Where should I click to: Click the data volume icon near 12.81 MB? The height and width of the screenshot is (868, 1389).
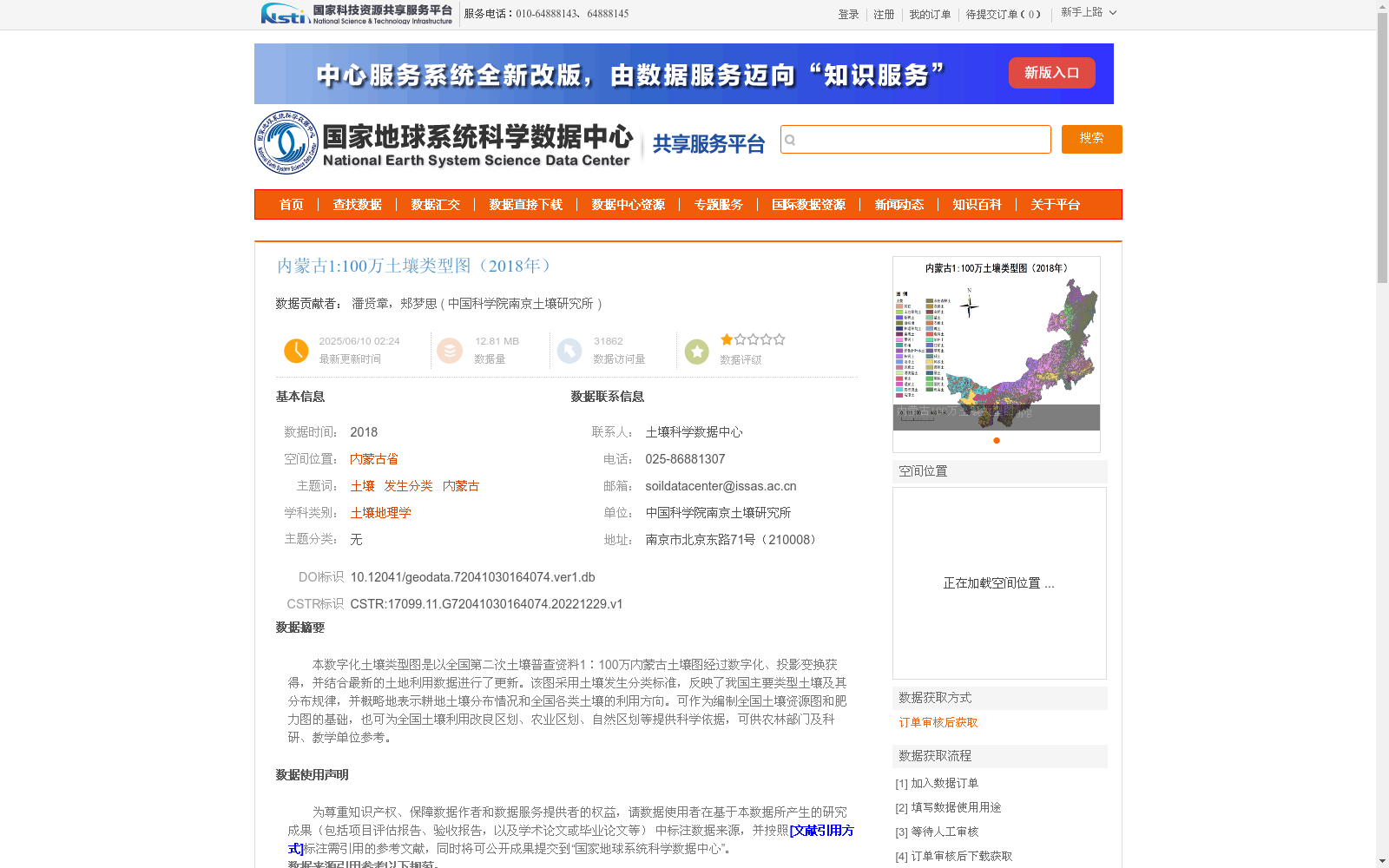450,351
